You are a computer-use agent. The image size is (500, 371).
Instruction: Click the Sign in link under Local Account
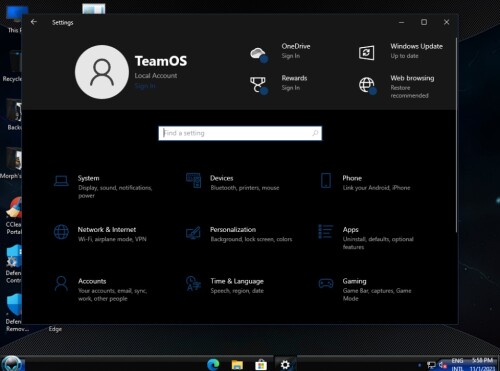[145, 86]
